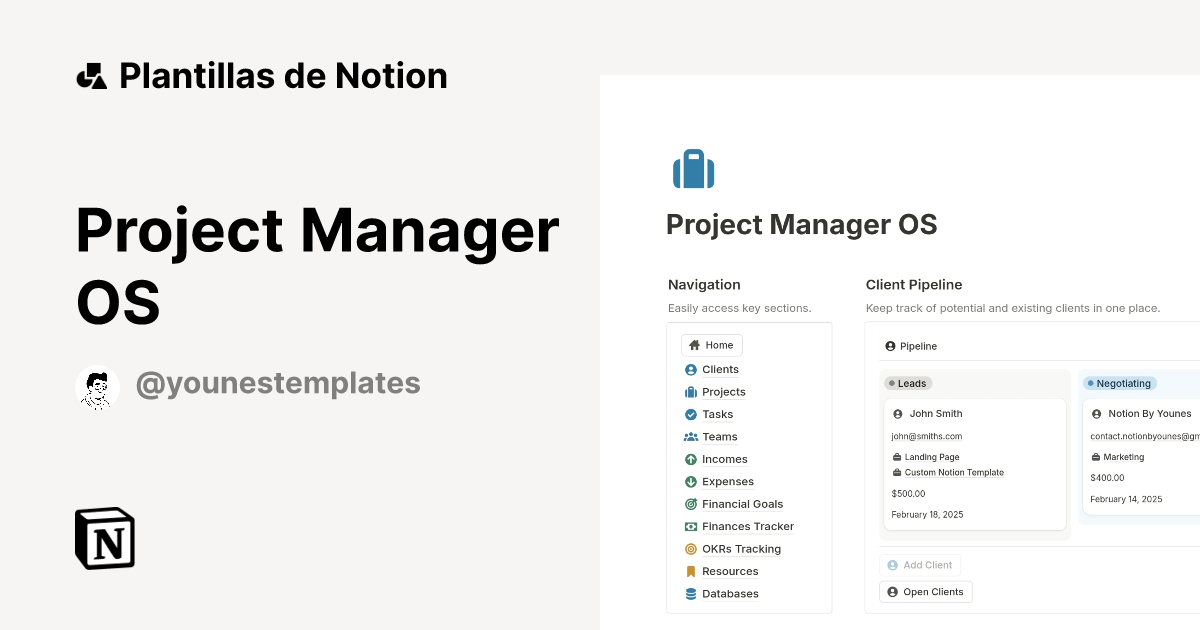Screen dimensions: 1200x630
Task: Click the @younestemplates author link
Action: (x=278, y=383)
